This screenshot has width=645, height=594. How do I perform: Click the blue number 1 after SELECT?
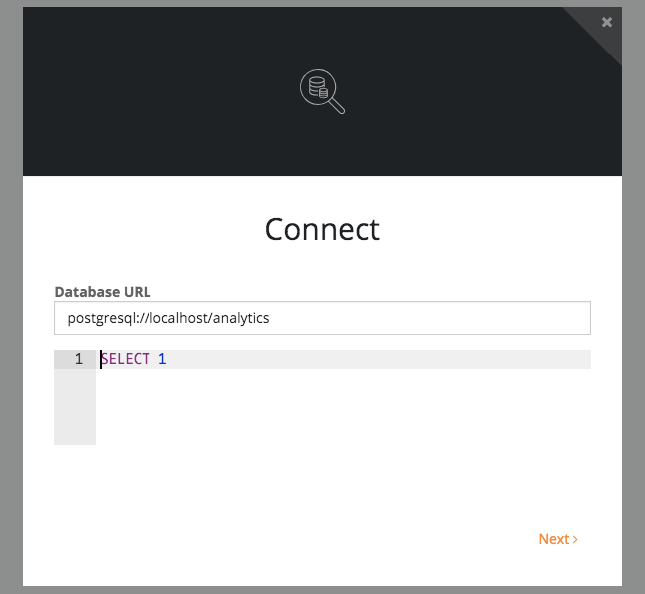pyautogui.click(x=162, y=359)
